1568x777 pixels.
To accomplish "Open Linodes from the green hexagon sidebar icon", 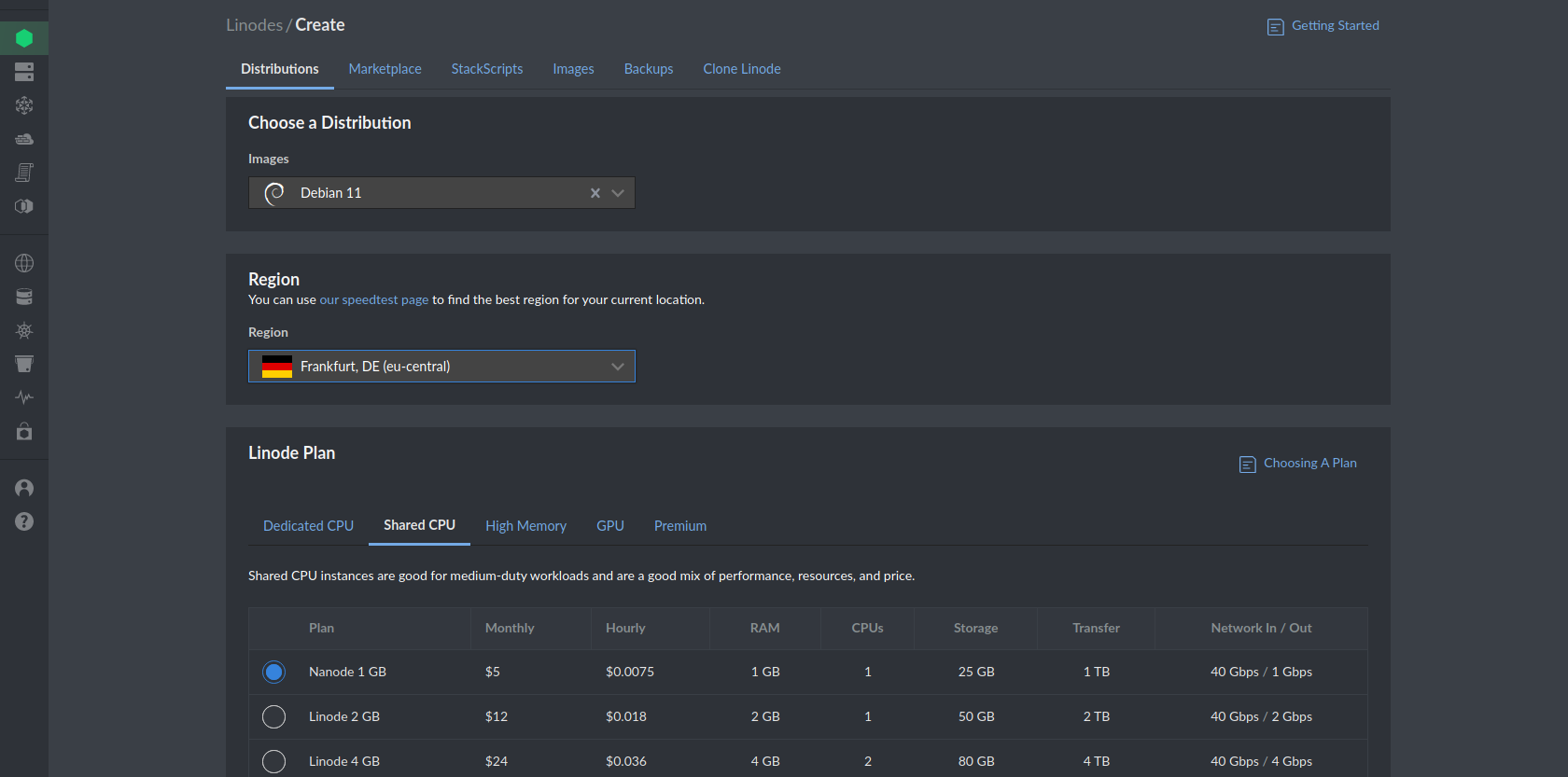I will point(24,38).
